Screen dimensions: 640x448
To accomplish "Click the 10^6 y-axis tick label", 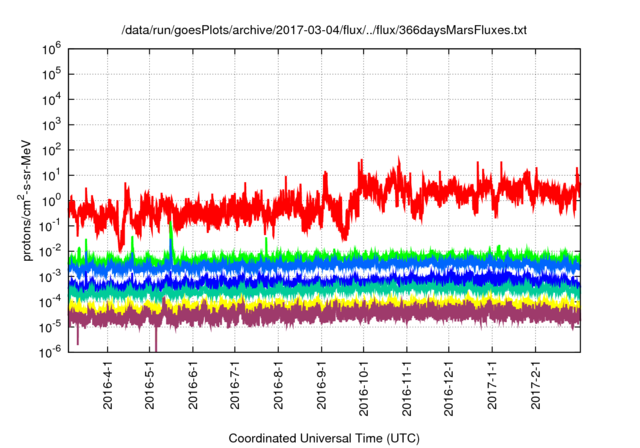I will tap(51, 49).
